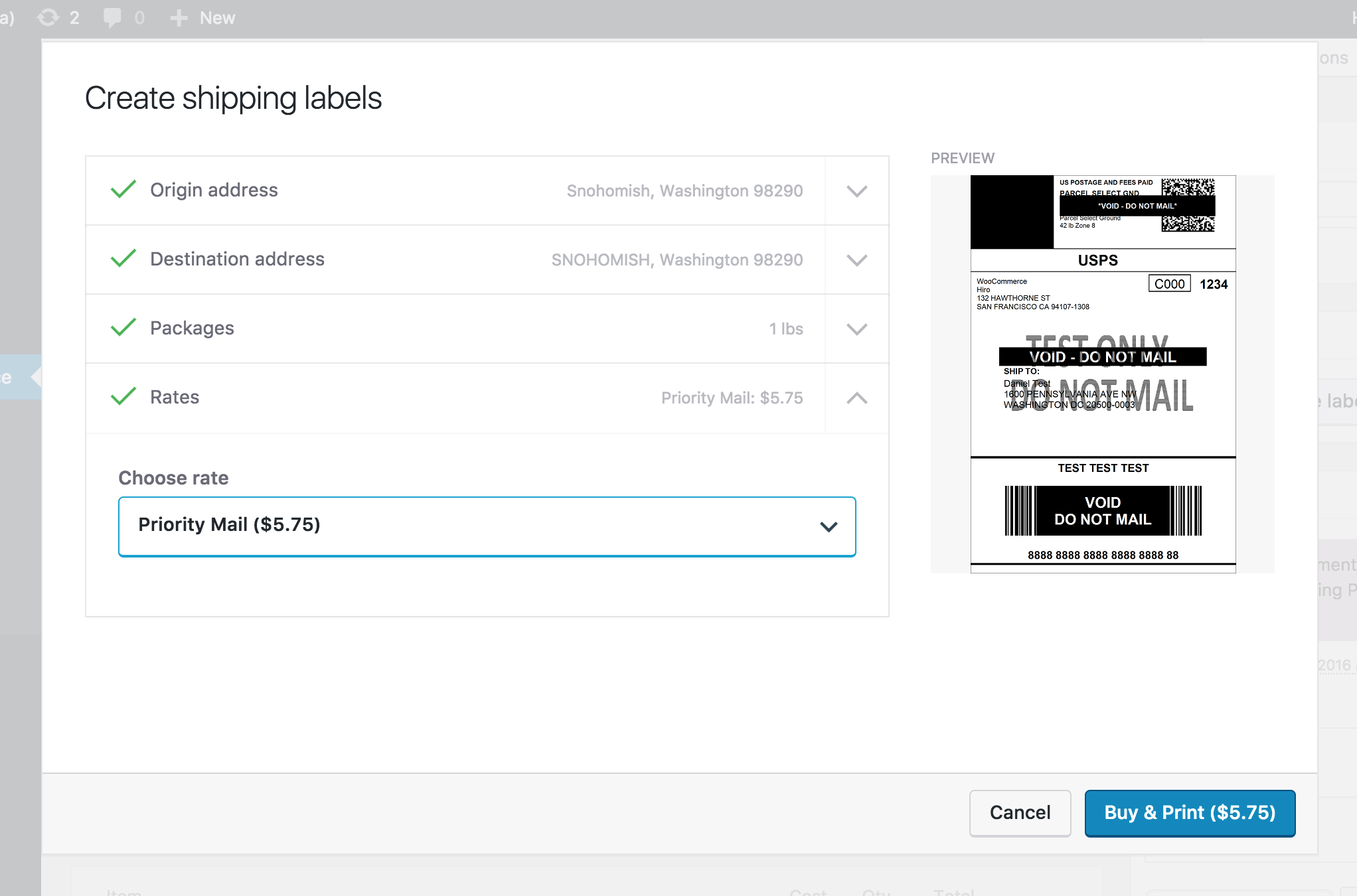Viewport: 1357px width, 896px height.
Task: Click the refresh/sync icon showing 2
Action: pos(46,17)
